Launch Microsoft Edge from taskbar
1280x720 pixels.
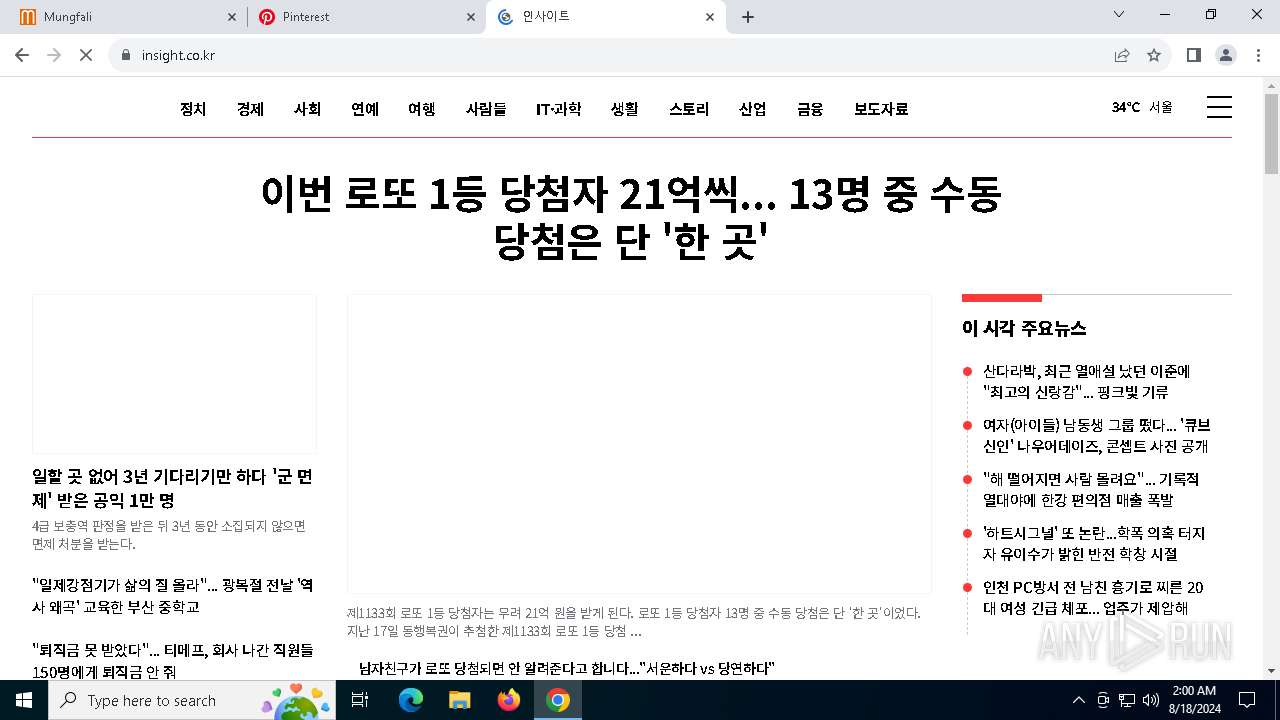click(411, 700)
